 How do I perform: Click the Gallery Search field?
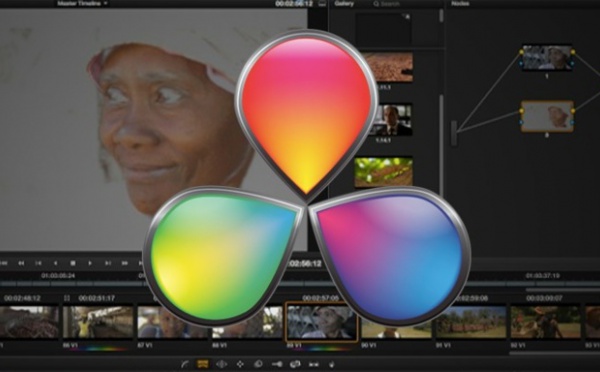click(406, 4)
